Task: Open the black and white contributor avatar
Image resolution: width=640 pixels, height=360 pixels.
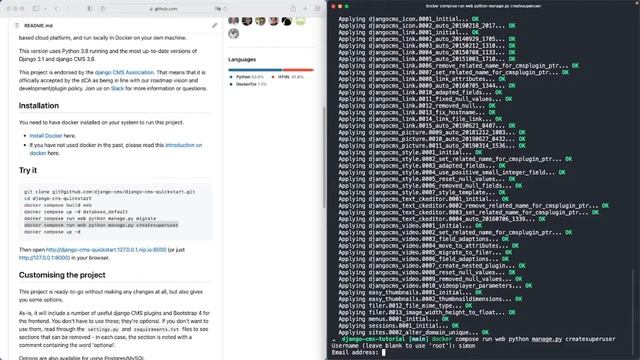Action: click(287, 20)
